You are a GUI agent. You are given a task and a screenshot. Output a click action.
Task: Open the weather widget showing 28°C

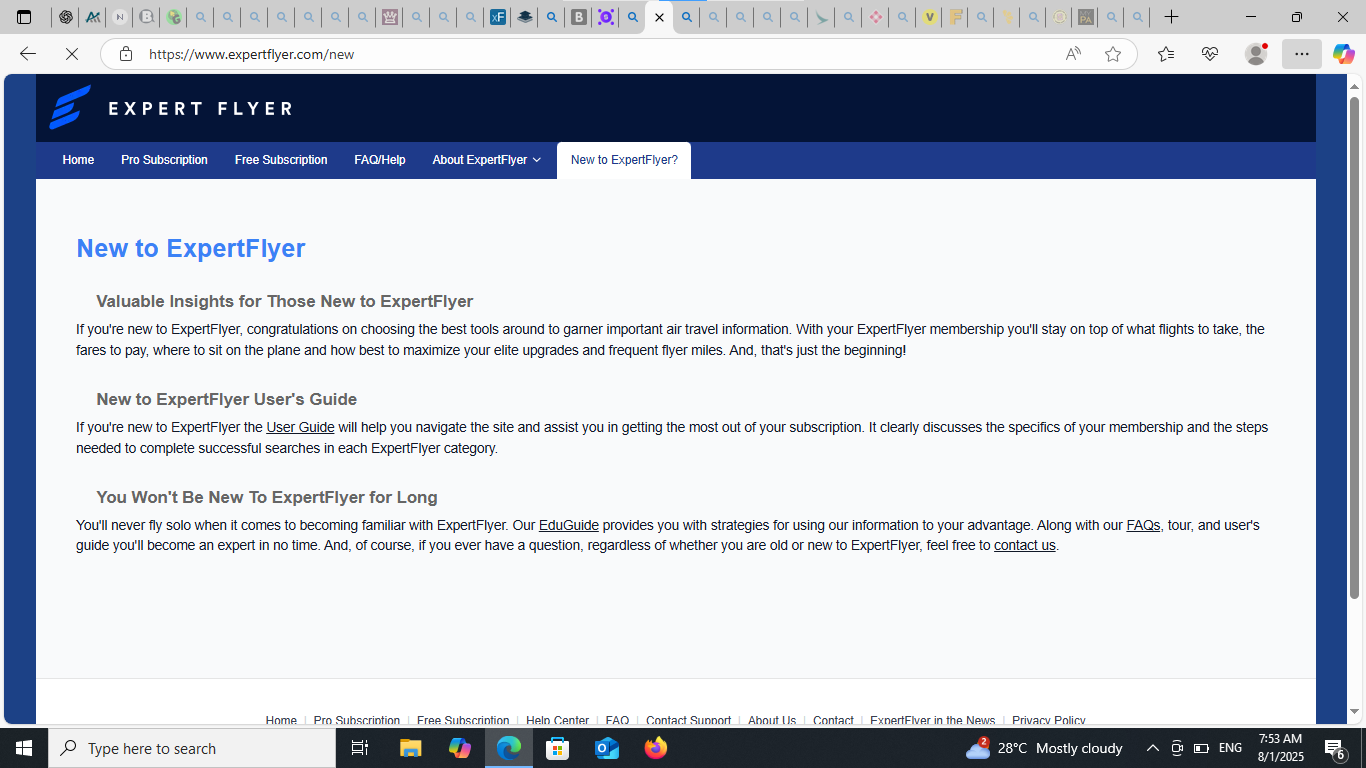(1044, 748)
